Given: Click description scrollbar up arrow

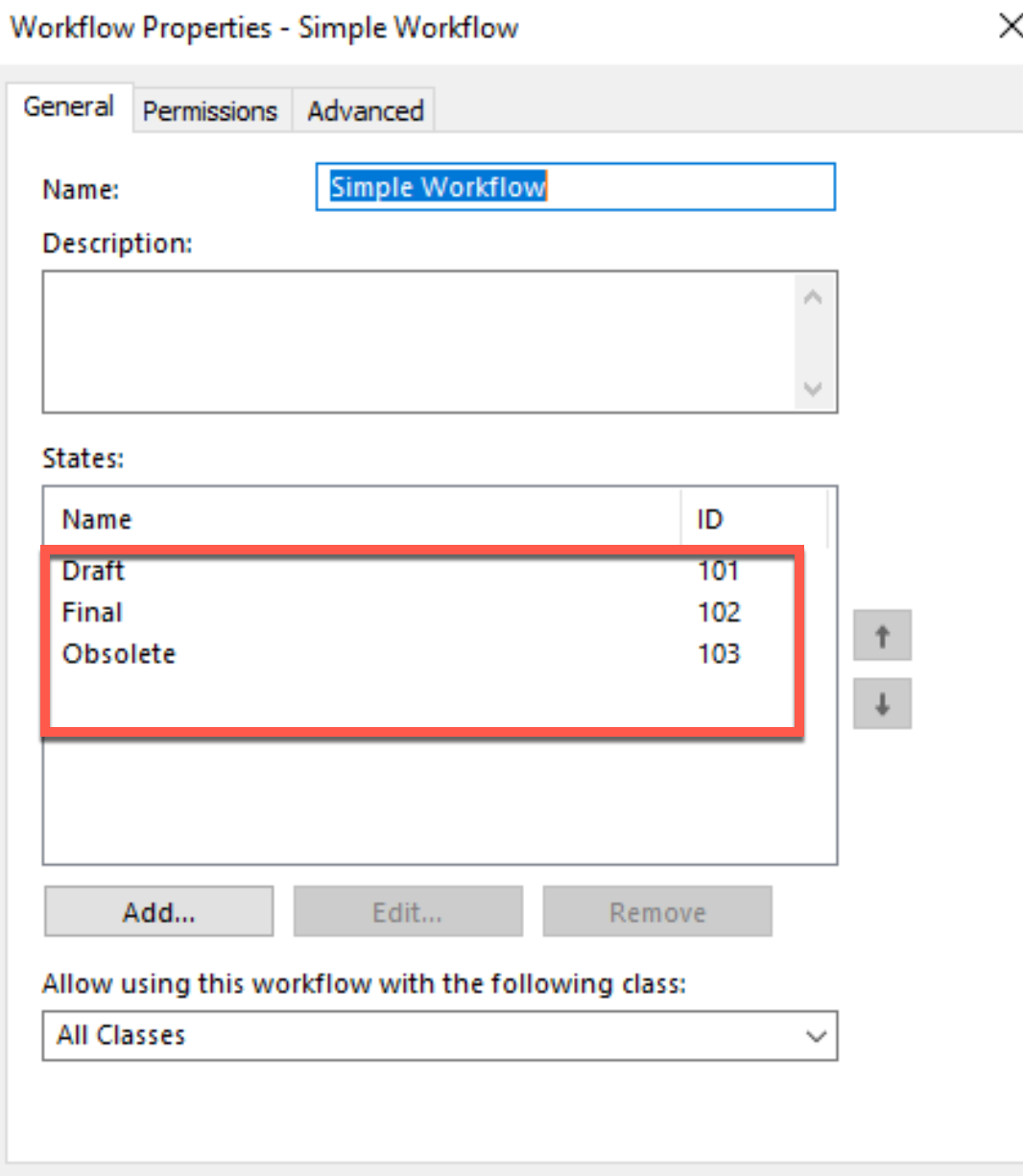Looking at the screenshot, I should click(813, 297).
